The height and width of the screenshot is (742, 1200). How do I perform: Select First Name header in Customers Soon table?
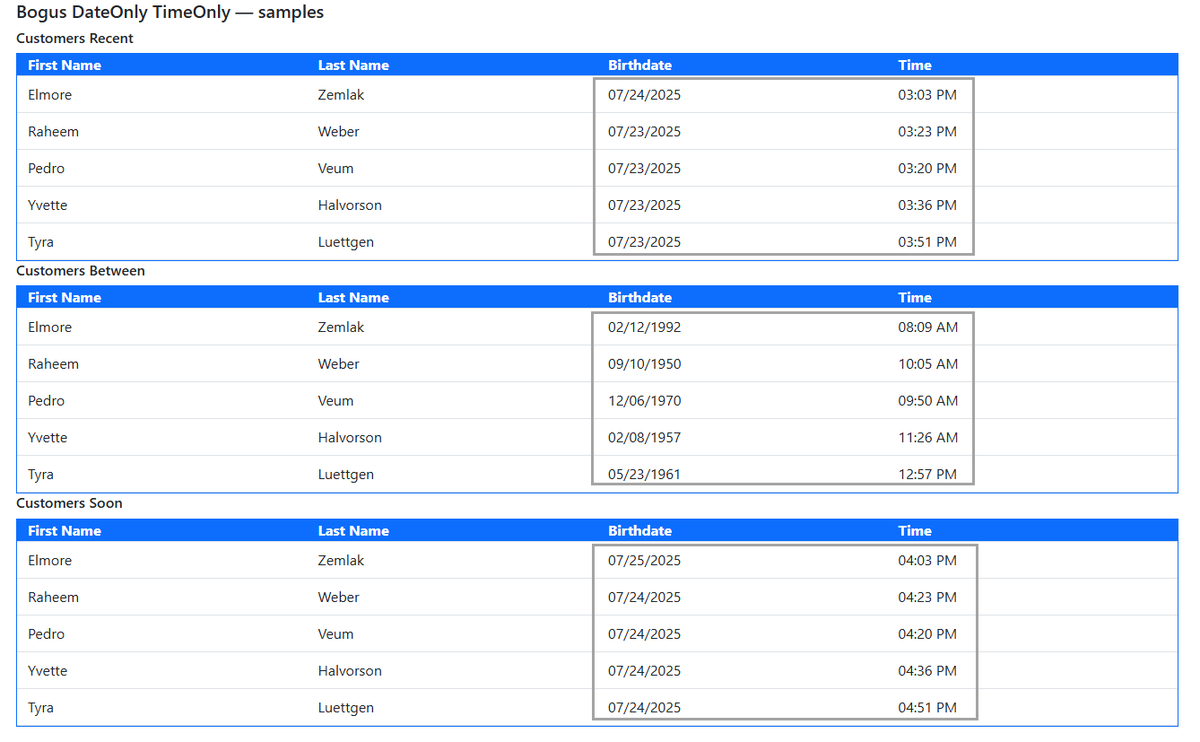(65, 531)
